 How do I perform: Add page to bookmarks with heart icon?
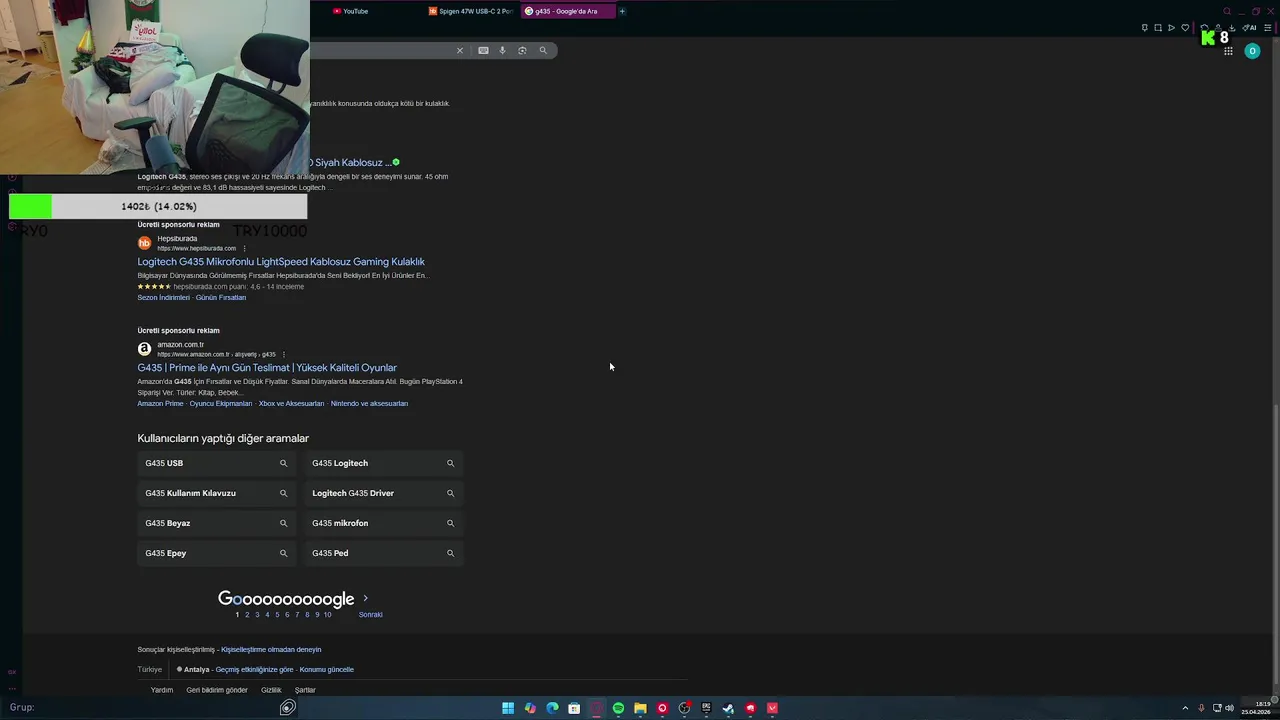pos(1185,28)
